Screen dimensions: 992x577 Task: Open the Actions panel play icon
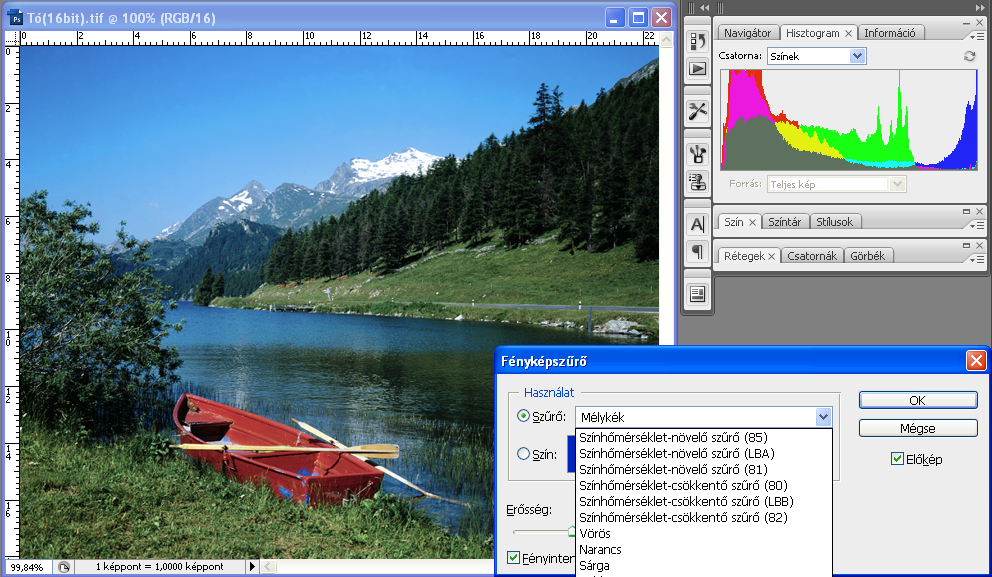[698, 68]
